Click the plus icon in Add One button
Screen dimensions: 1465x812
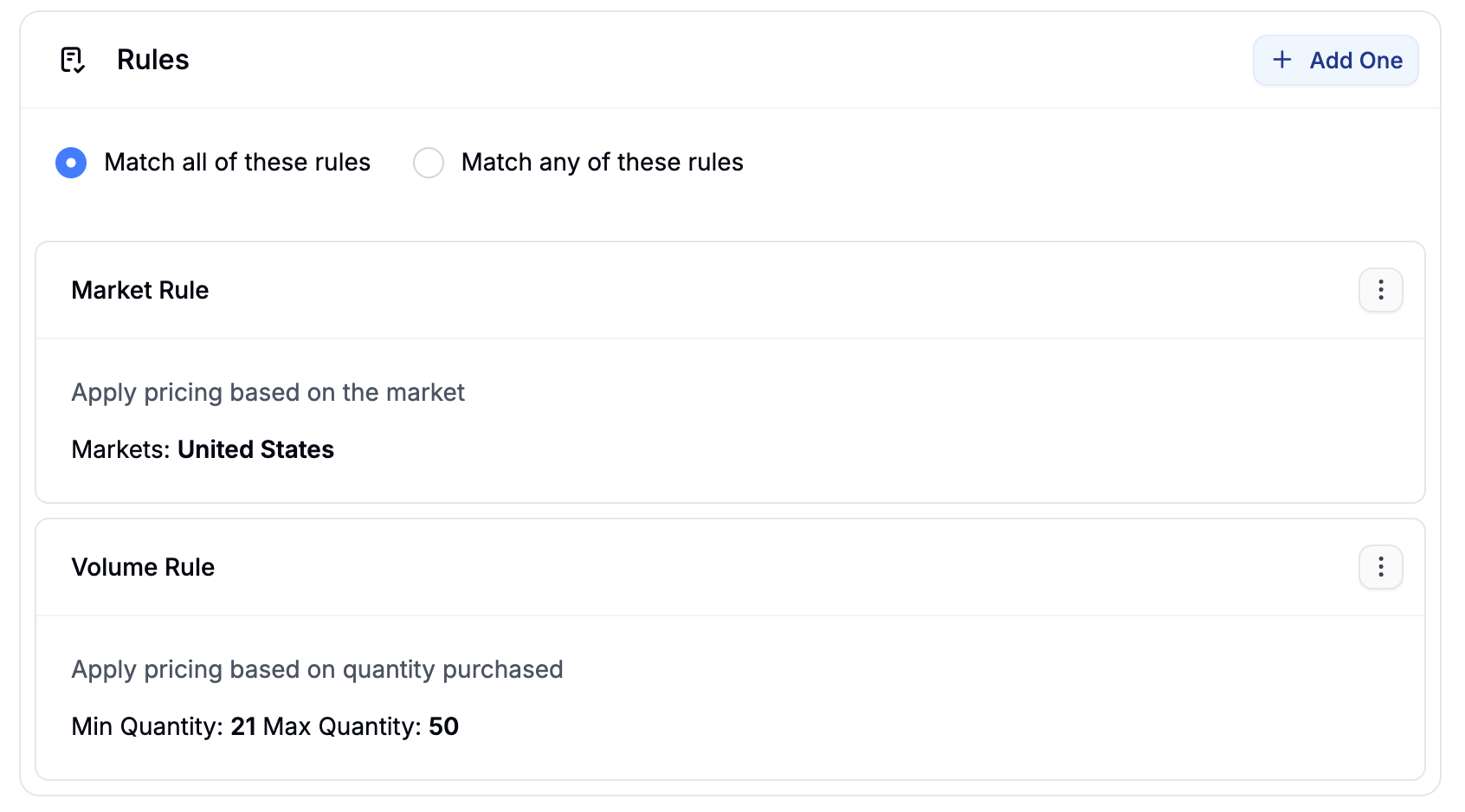point(1282,60)
